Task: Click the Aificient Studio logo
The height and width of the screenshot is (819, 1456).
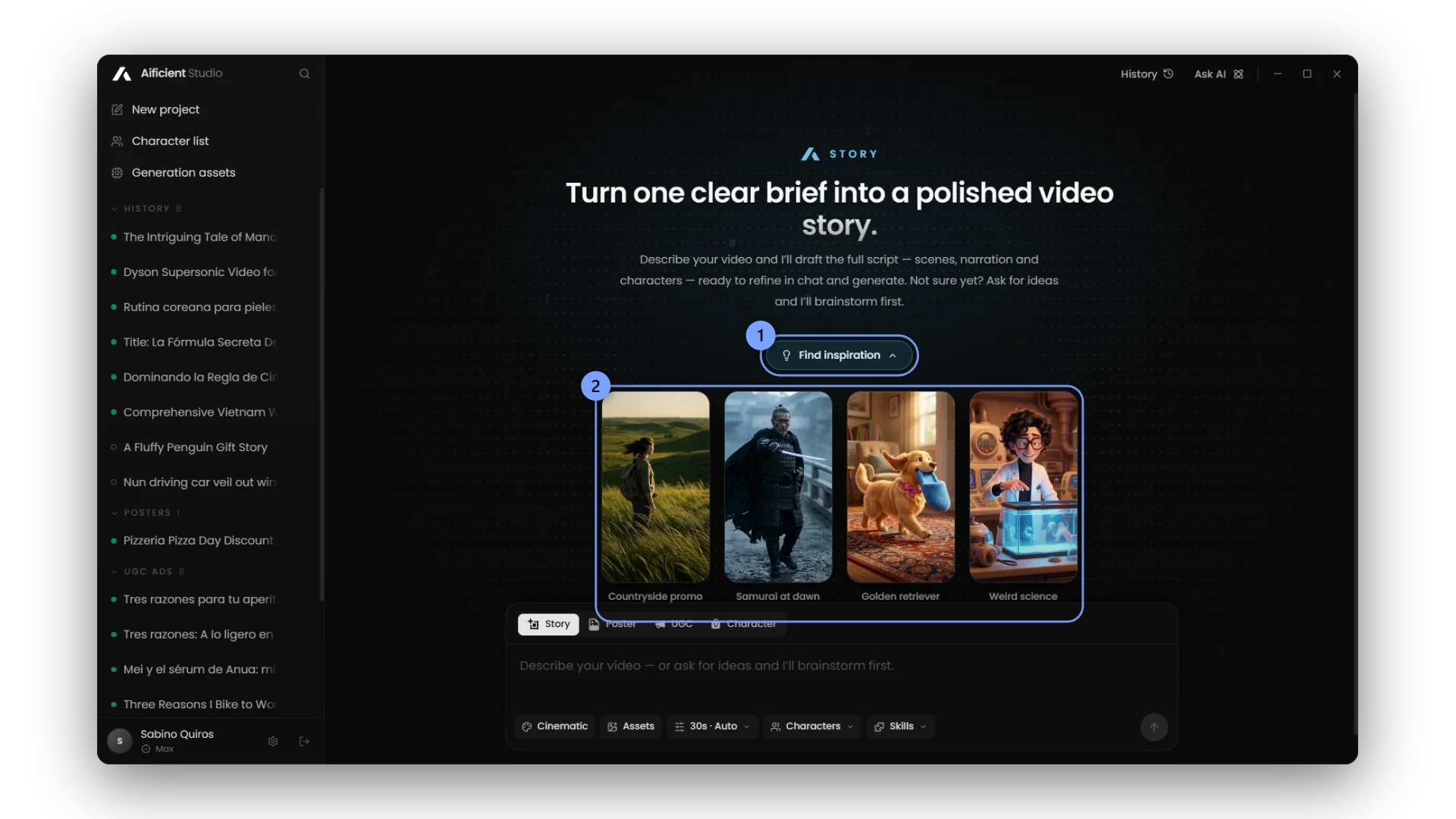Action: 168,74
